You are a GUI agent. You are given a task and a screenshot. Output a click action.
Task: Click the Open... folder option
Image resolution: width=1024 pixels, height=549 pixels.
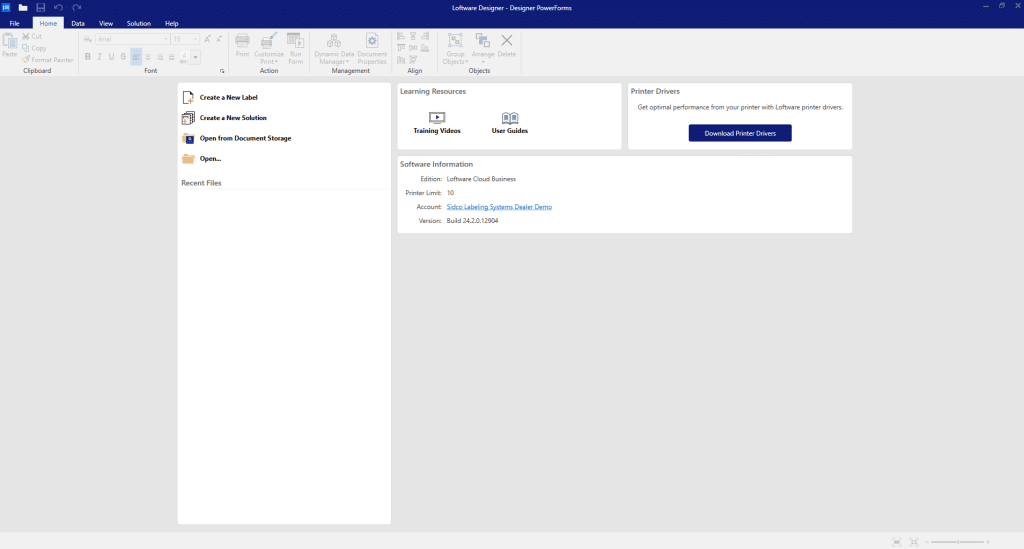[x=202, y=159]
